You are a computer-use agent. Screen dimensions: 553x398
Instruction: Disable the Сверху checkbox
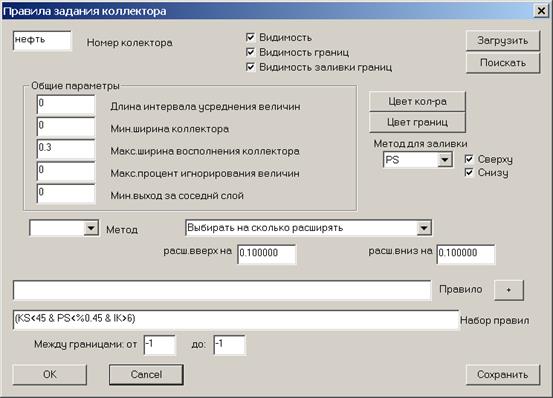[469, 159]
